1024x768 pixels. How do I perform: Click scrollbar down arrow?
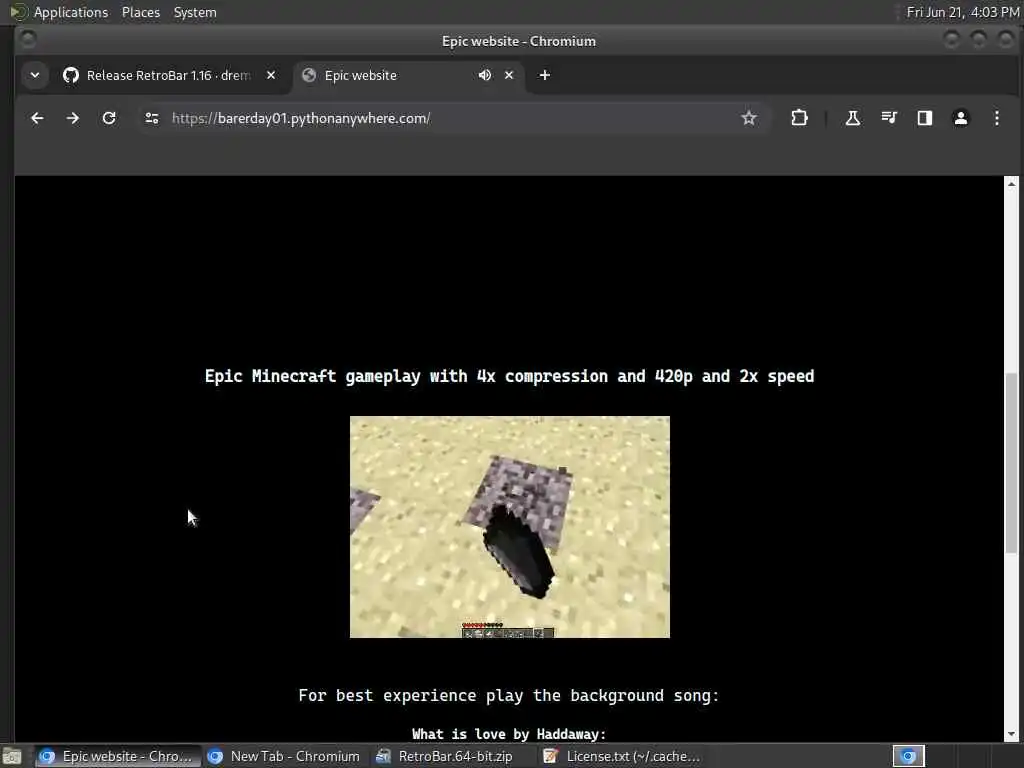coord(1011,735)
